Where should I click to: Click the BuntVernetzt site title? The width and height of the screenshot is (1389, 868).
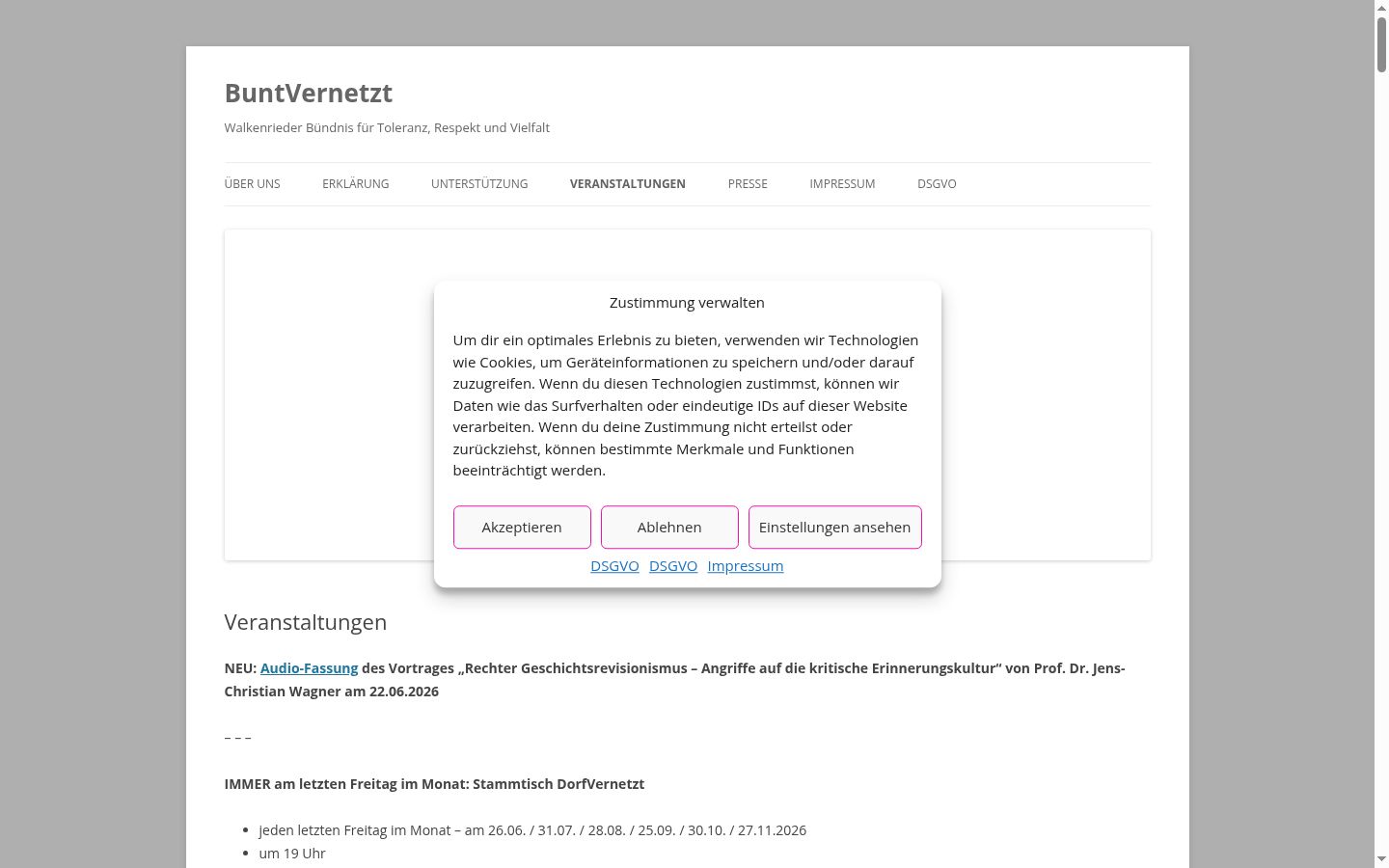click(309, 94)
